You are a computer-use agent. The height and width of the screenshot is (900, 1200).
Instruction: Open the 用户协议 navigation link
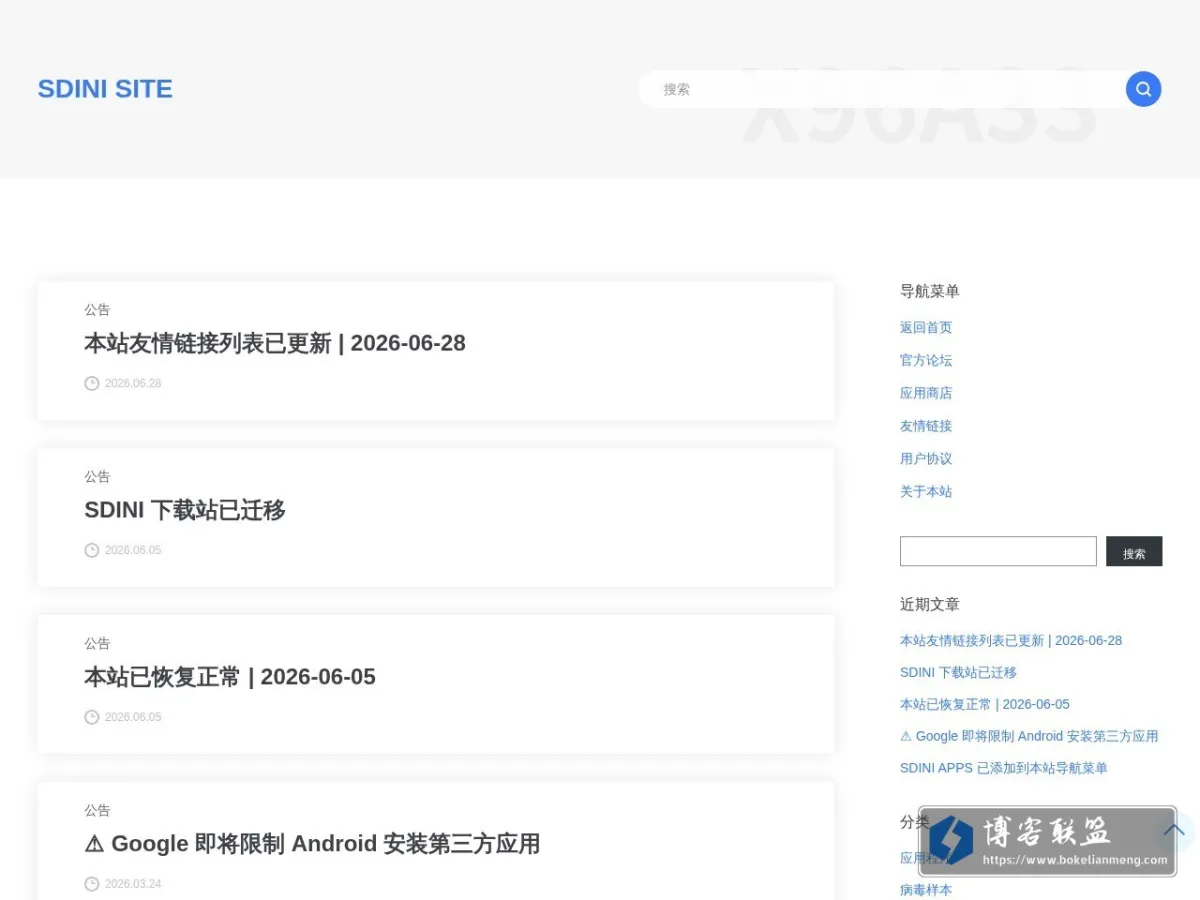[x=926, y=459]
